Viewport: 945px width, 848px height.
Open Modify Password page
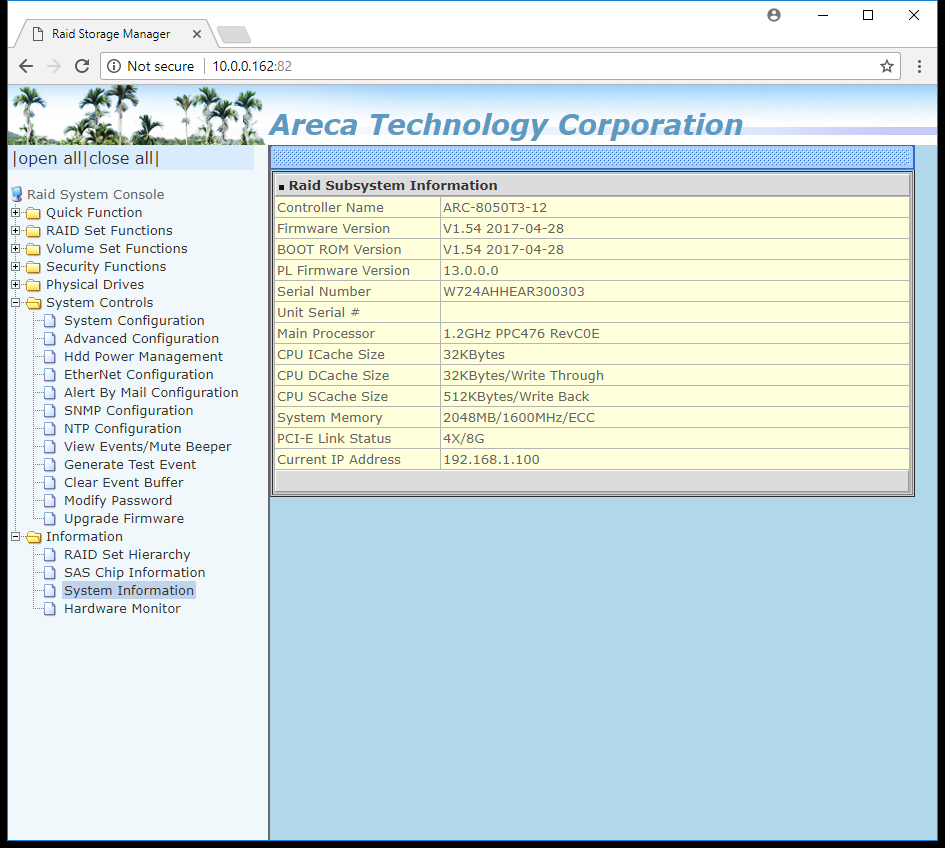pos(118,501)
